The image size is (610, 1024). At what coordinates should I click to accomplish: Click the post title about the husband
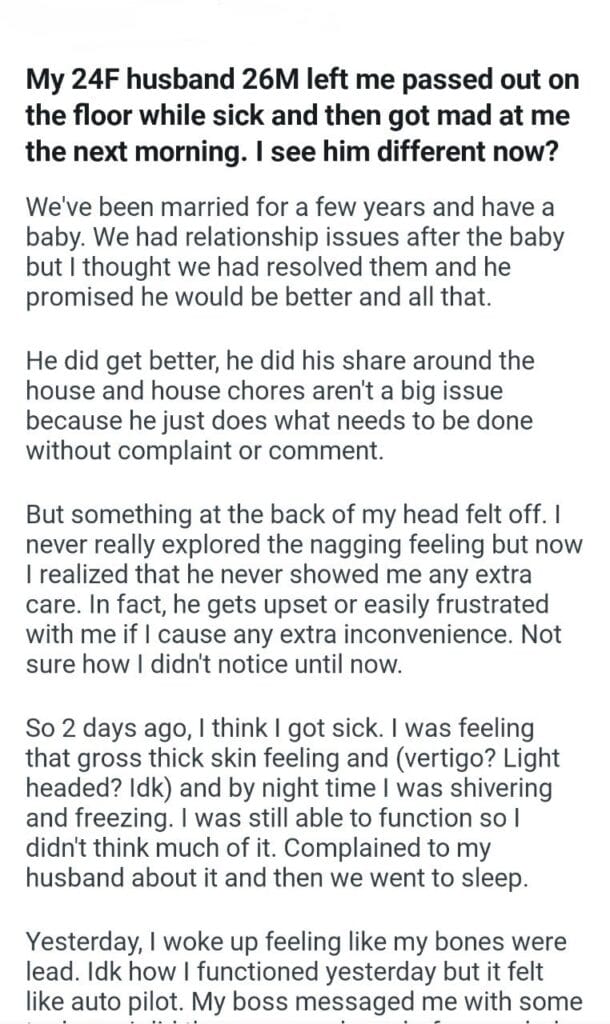[300, 117]
